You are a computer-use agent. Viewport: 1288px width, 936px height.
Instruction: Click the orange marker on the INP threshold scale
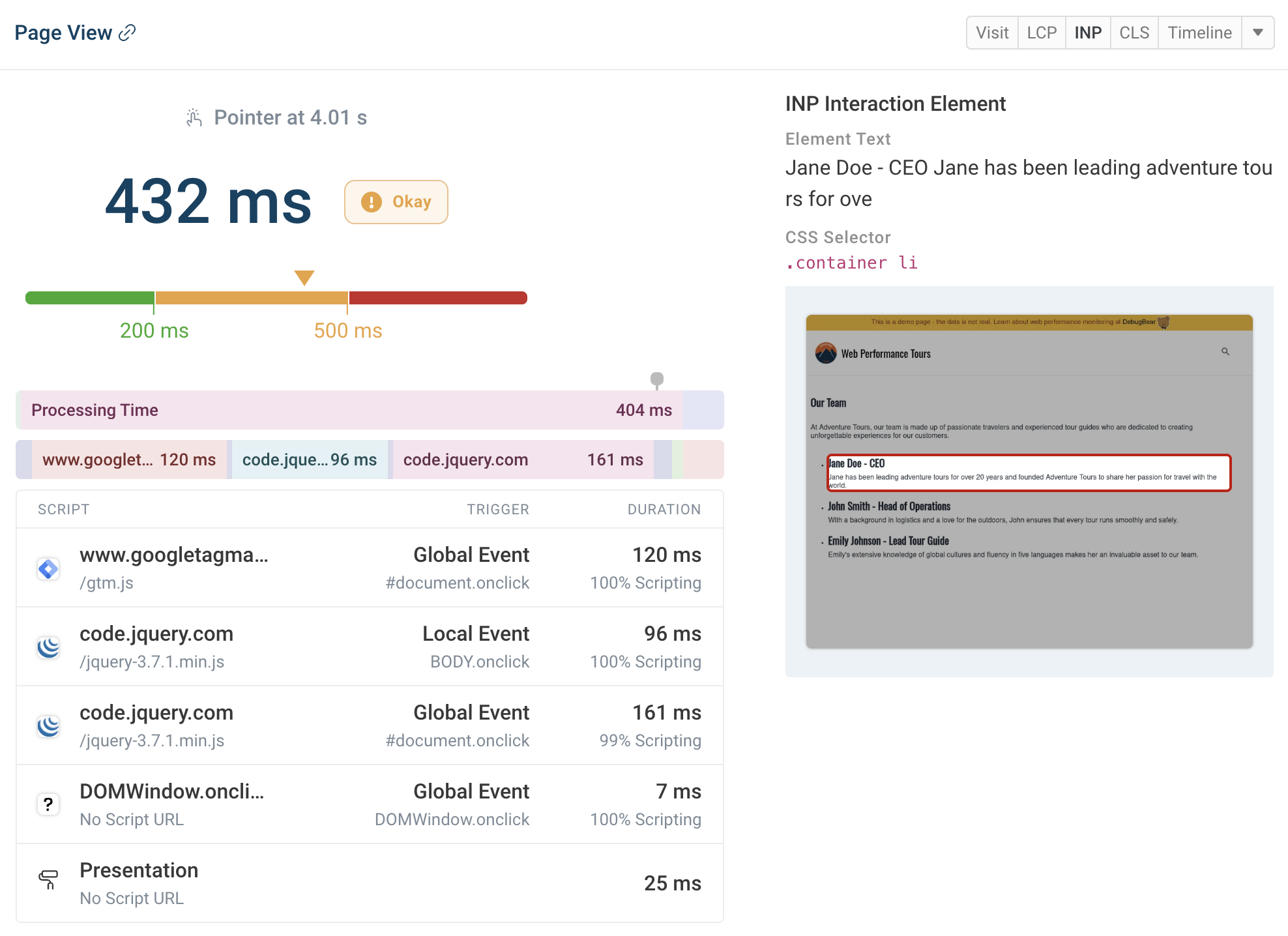pyautogui.click(x=304, y=277)
